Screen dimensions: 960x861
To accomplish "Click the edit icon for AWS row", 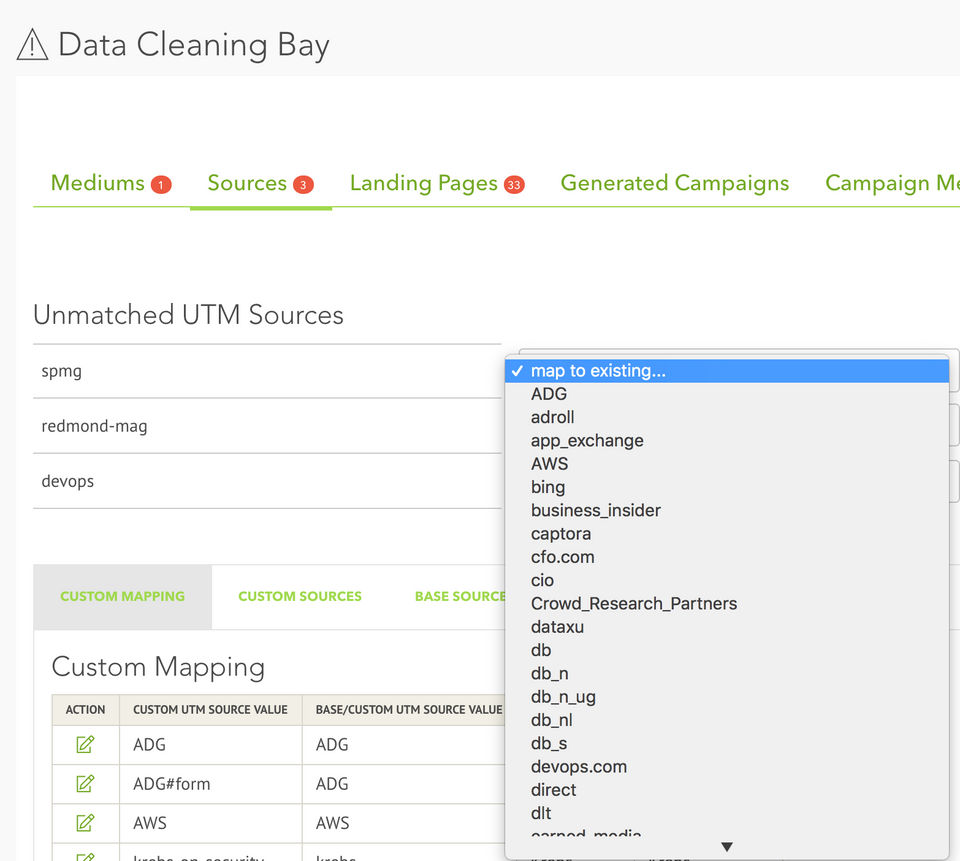I will 85,822.
